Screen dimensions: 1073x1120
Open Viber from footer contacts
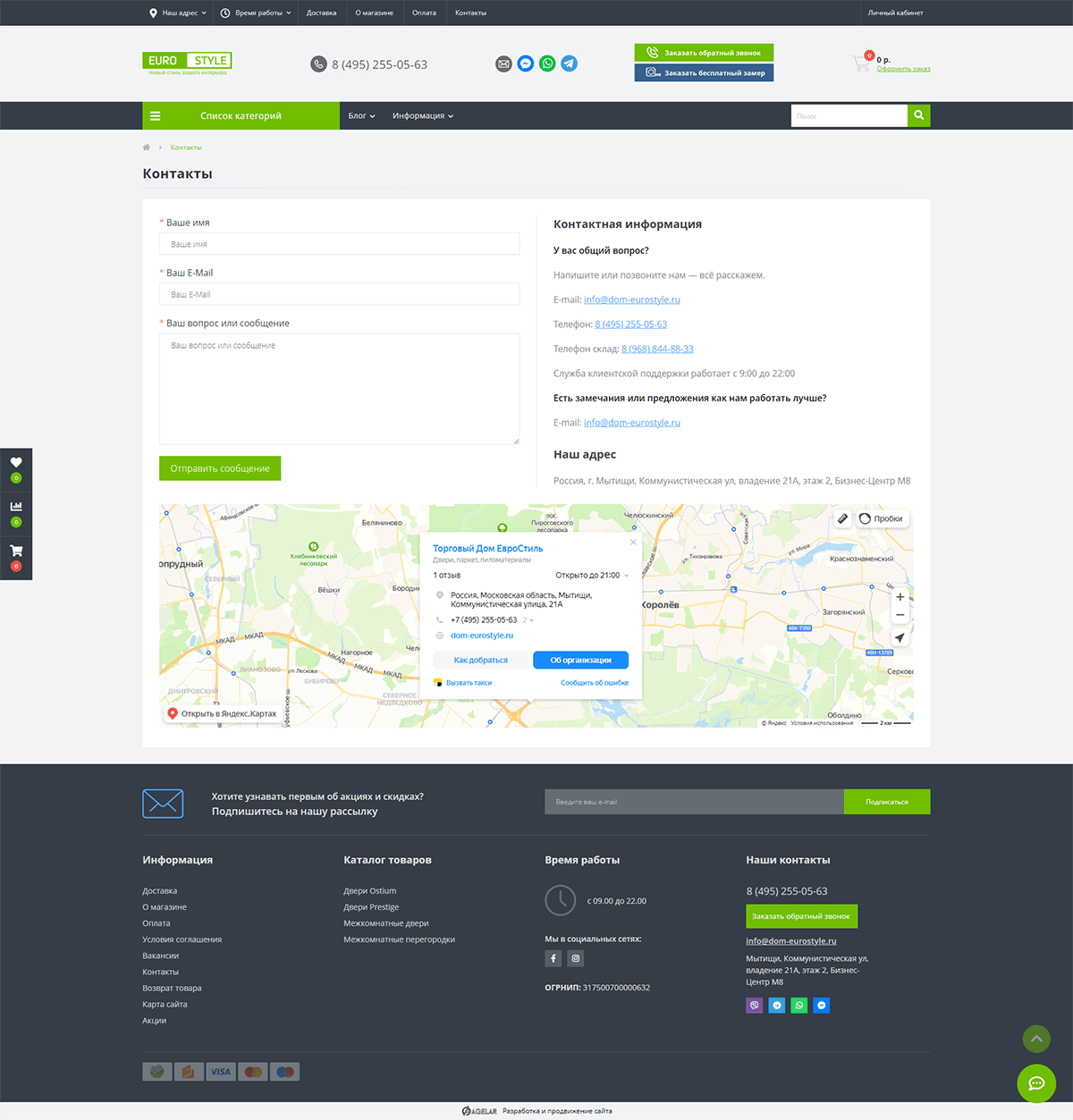click(x=755, y=1006)
